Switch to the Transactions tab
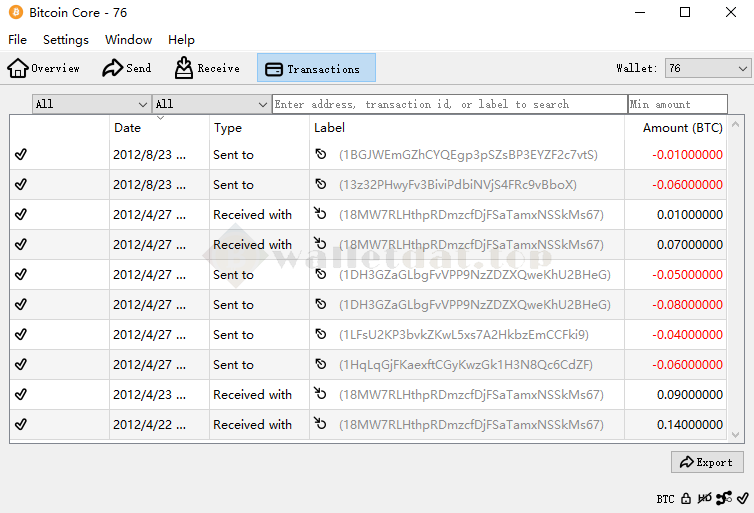 tap(316, 68)
